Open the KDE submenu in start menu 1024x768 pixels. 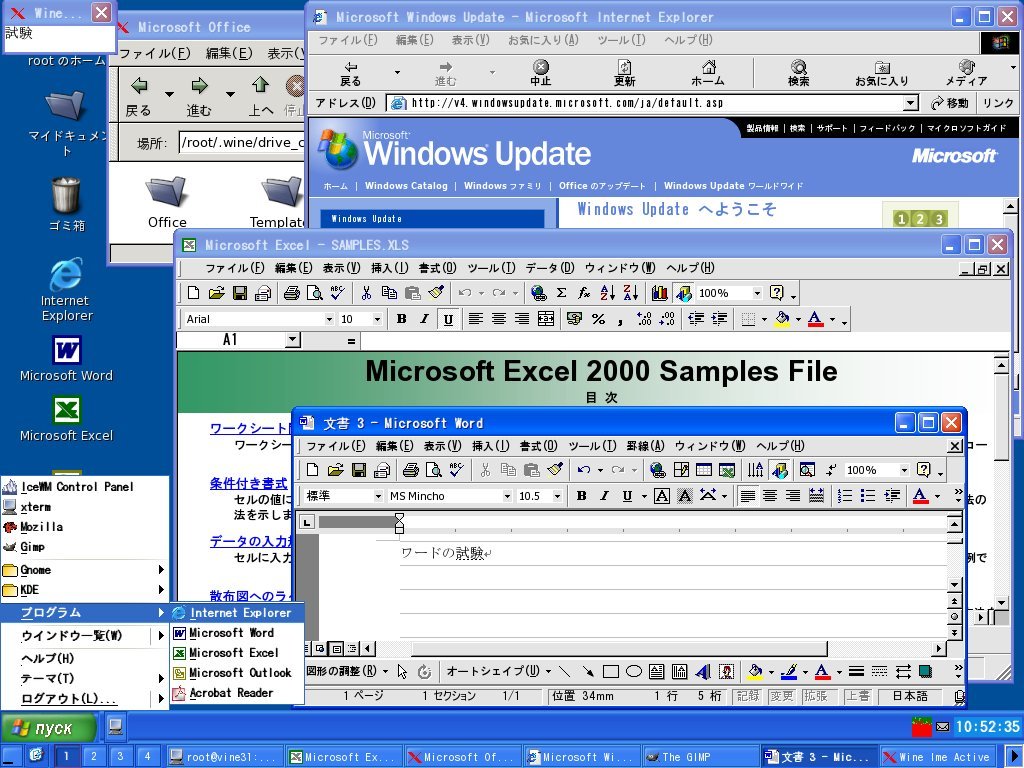(84, 590)
